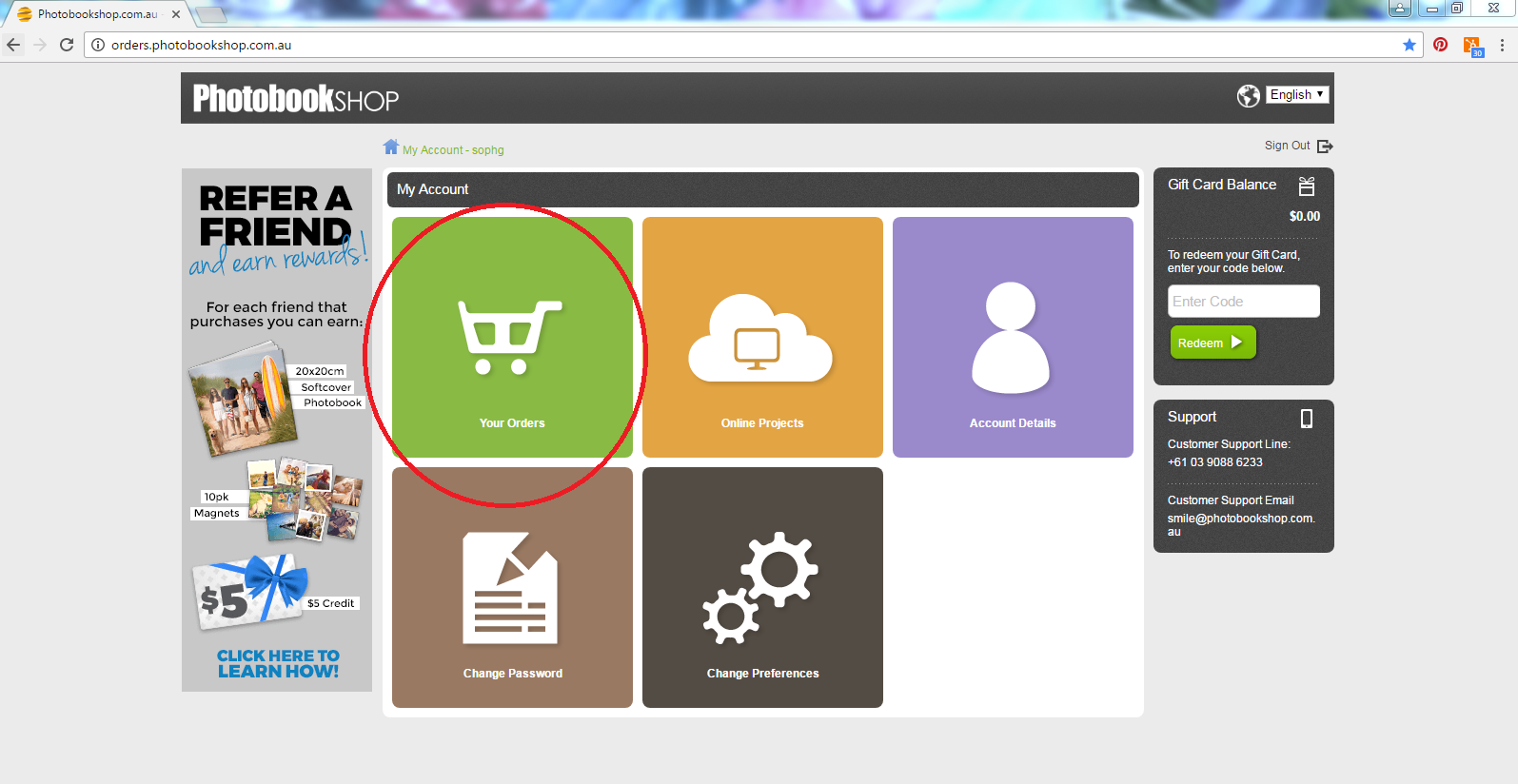Click the Account Details label
Image resolution: width=1518 pixels, height=784 pixels.
[1013, 423]
